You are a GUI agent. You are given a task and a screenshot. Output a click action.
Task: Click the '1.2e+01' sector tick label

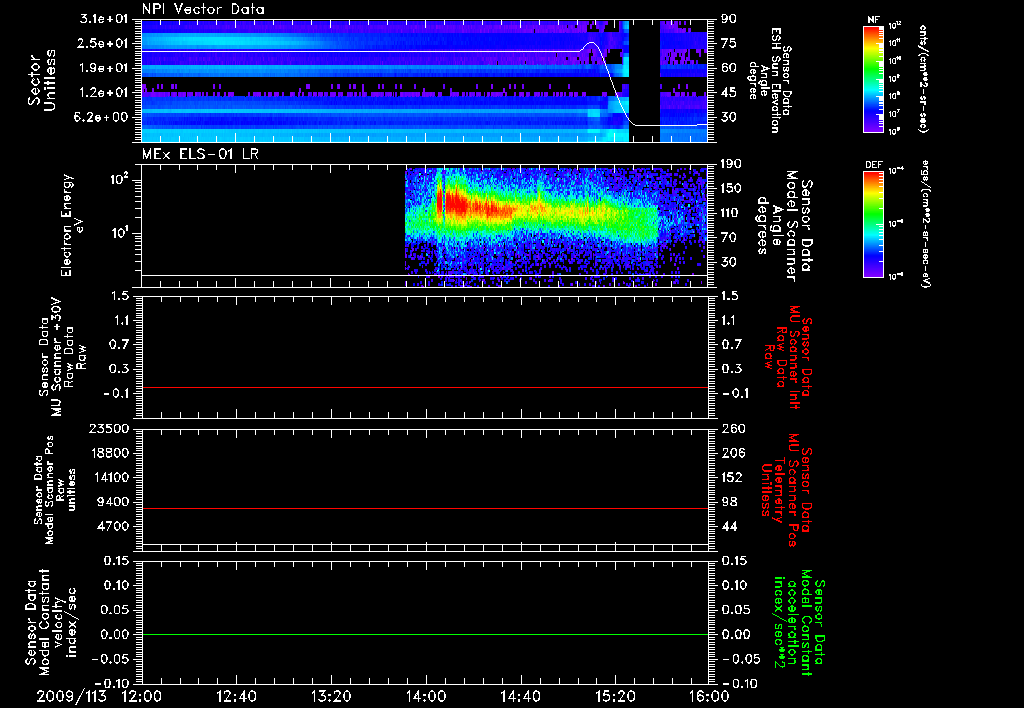click(104, 93)
